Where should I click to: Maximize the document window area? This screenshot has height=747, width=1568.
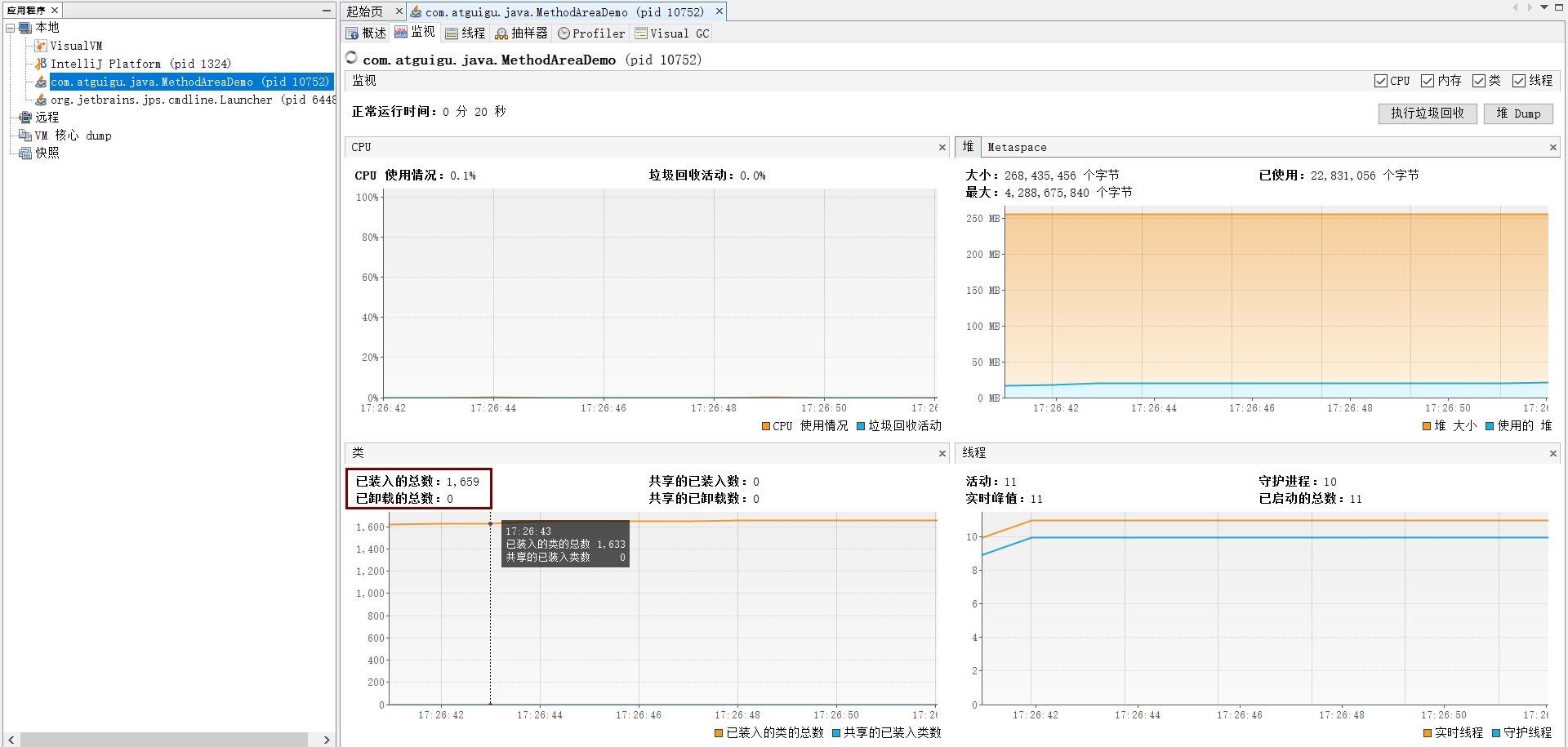click(x=1558, y=7)
